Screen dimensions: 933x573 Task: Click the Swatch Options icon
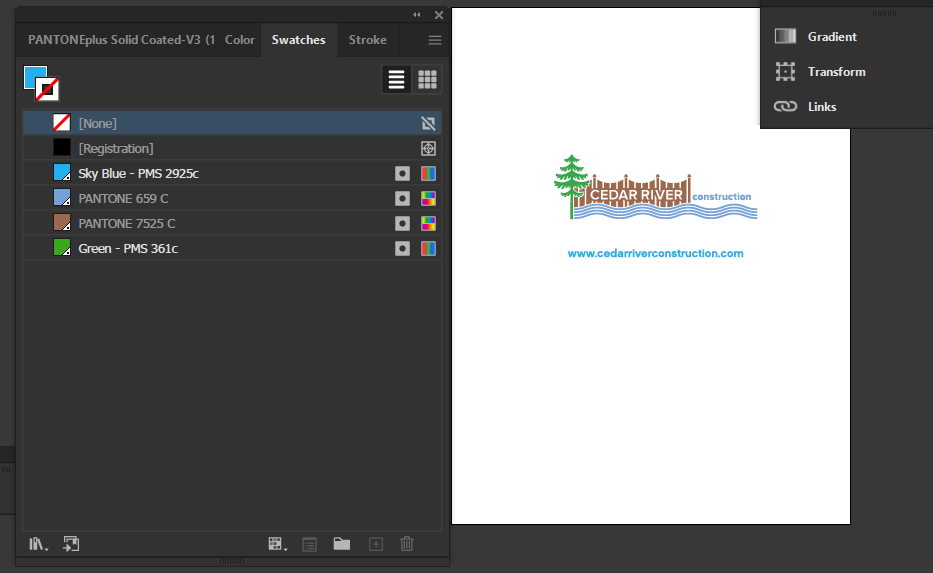pos(309,544)
